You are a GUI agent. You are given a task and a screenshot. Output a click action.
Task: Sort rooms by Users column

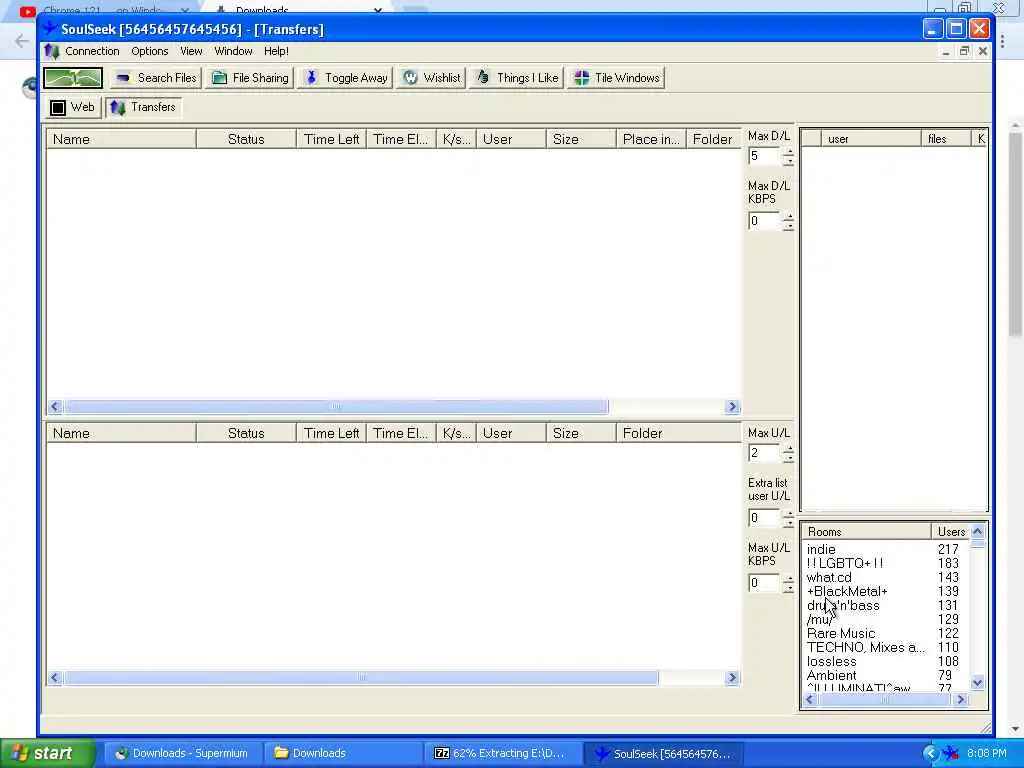[x=951, y=532]
